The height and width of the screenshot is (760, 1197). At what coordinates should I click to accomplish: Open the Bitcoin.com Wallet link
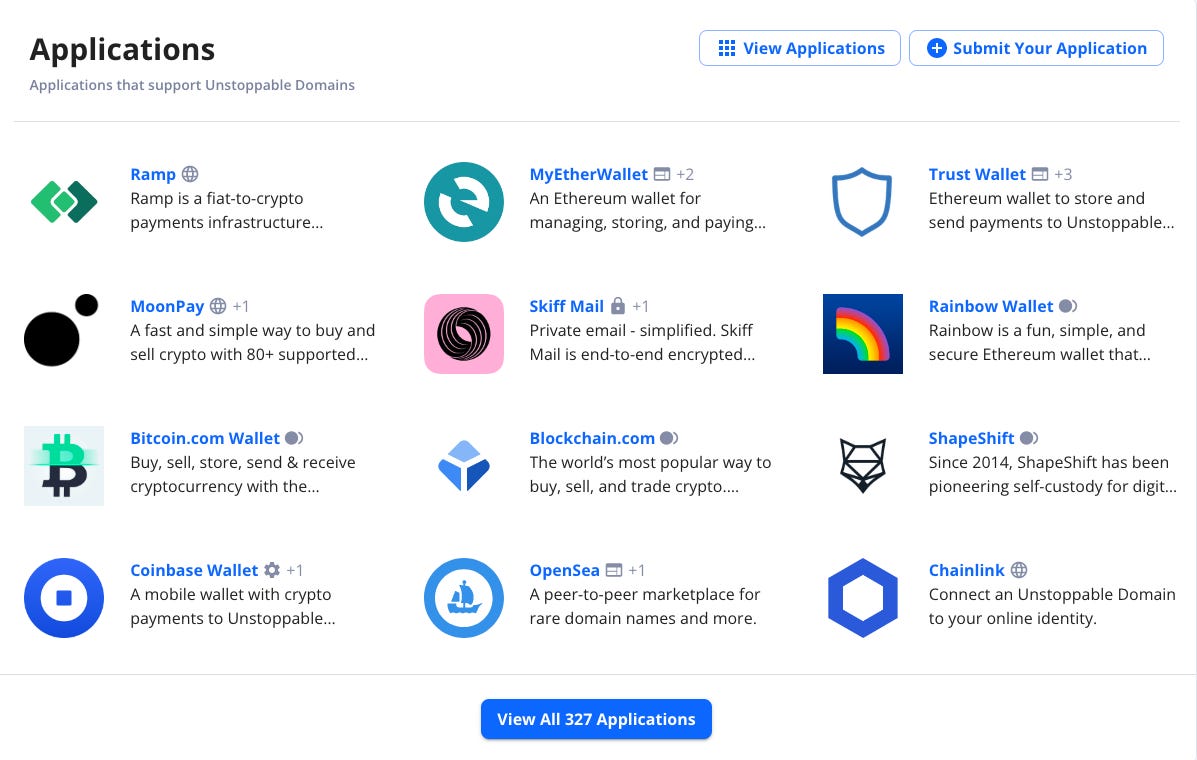(x=205, y=438)
